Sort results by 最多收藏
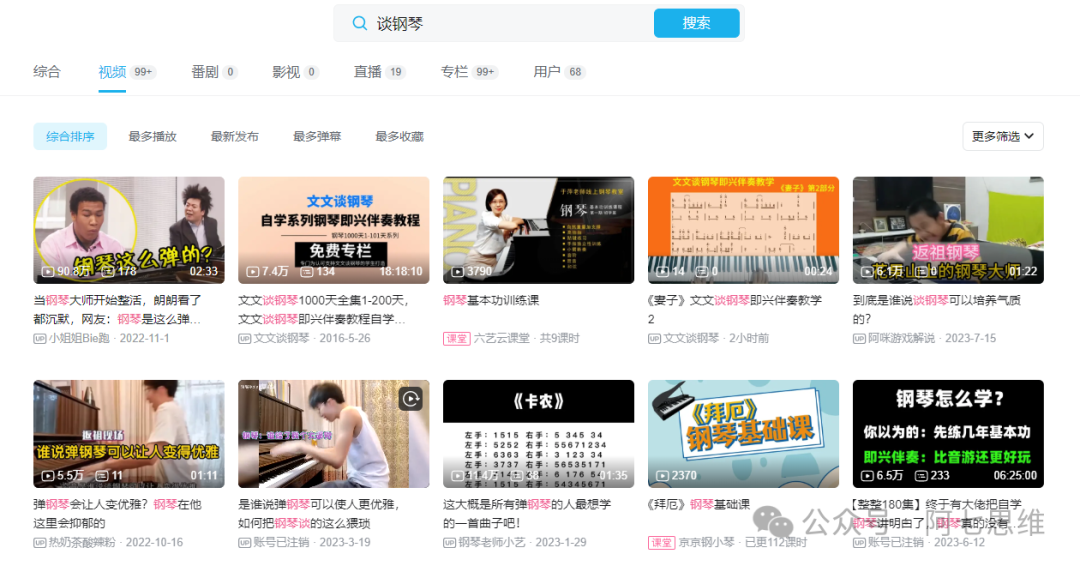The height and width of the screenshot is (566, 1080). pyautogui.click(x=399, y=136)
